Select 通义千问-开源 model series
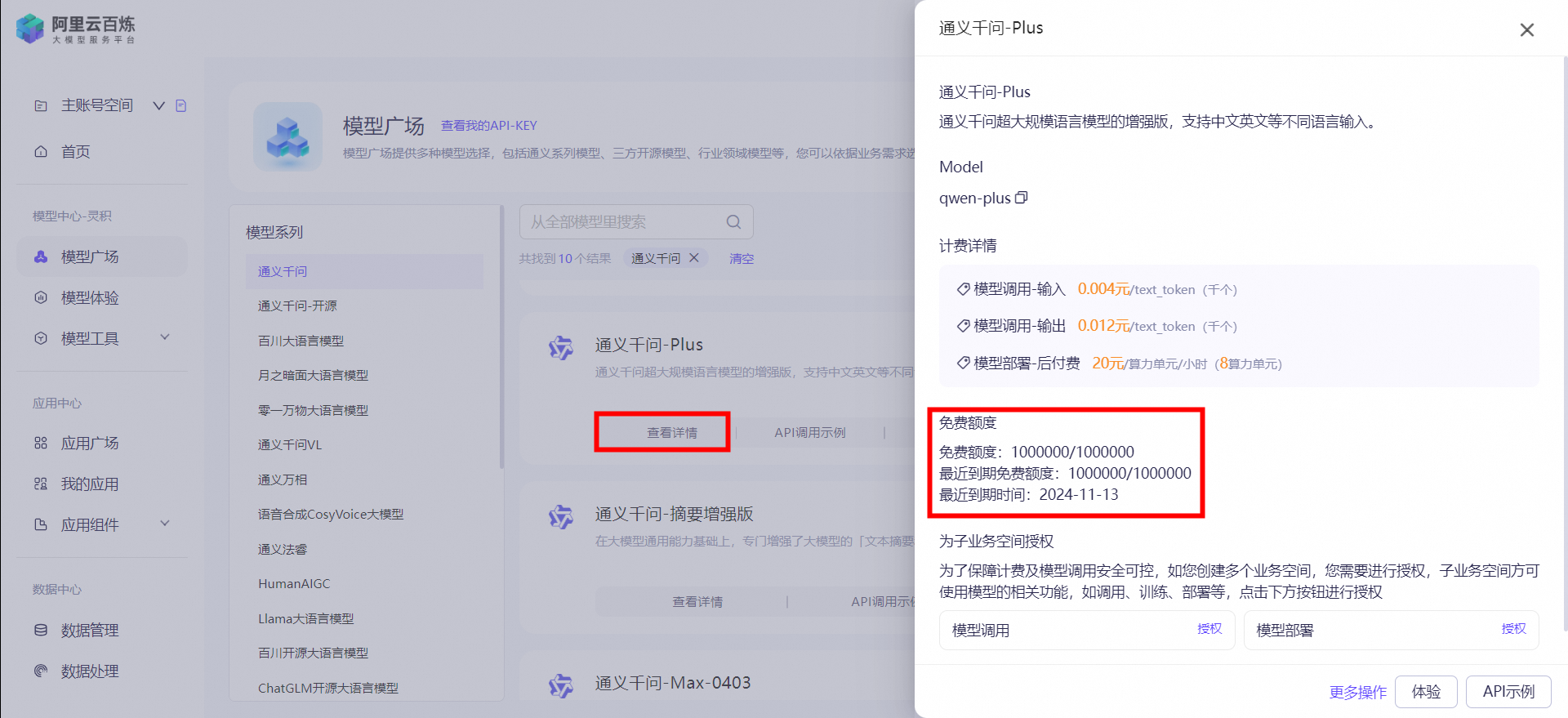The image size is (1568, 718). coord(297,305)
